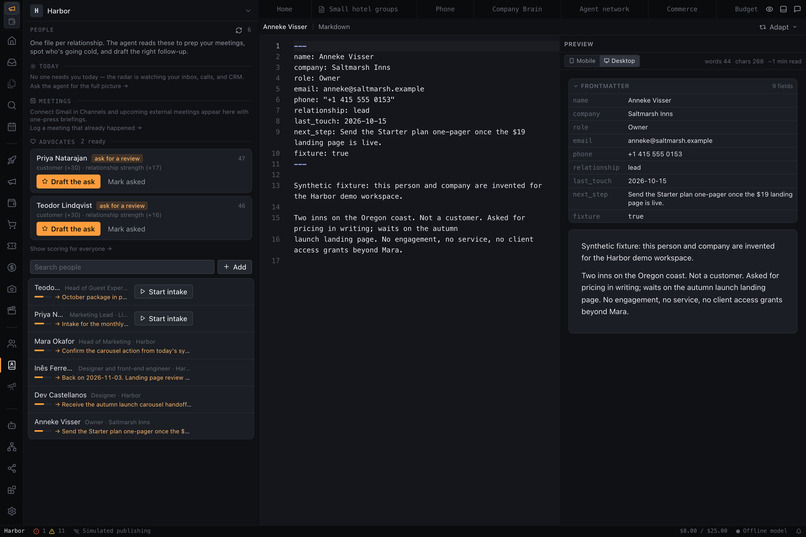Open the rocket launch icon in sidebar

(x=12, y=160)
